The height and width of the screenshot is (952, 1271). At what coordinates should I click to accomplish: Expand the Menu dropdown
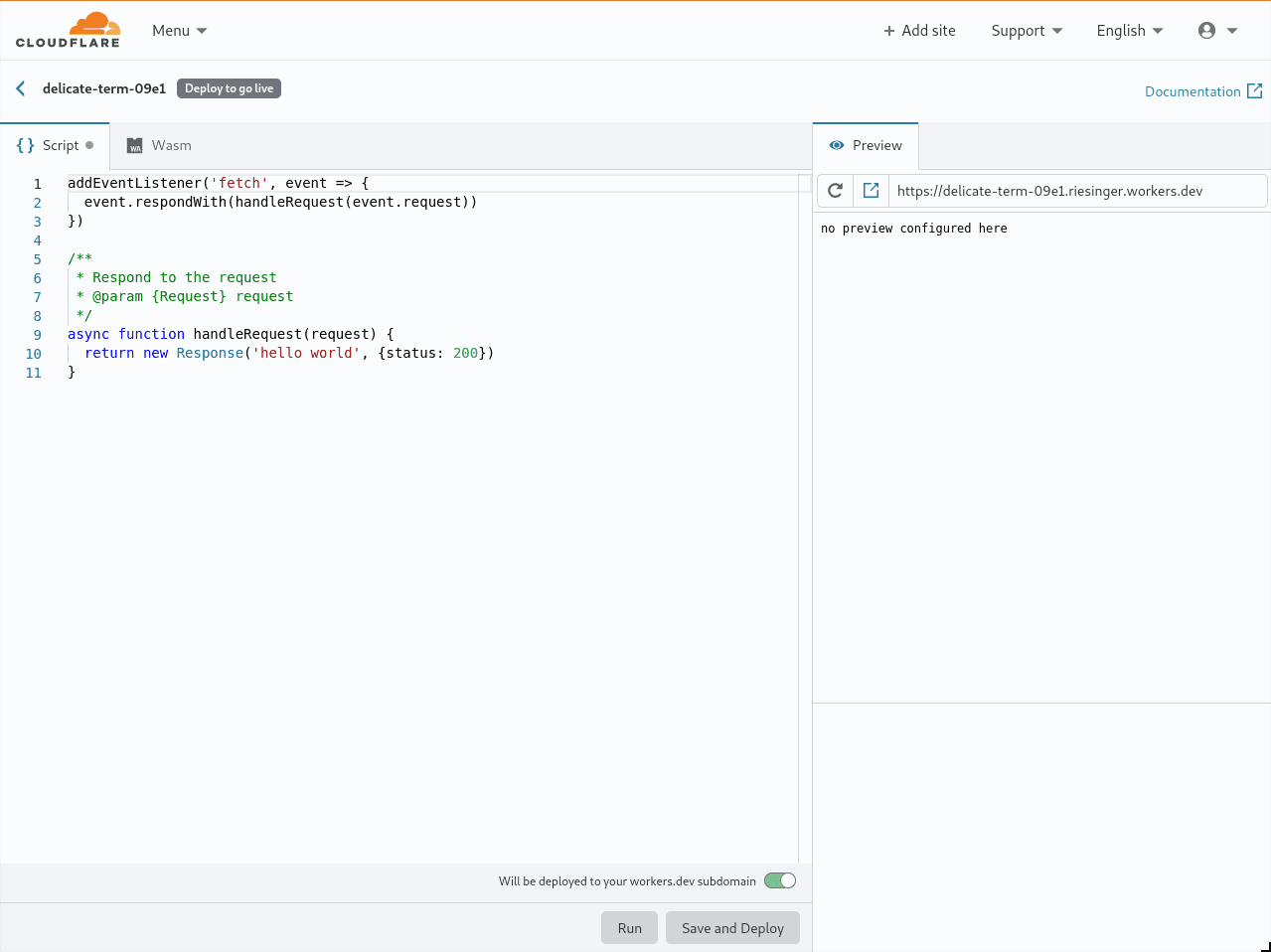[179, 31]
